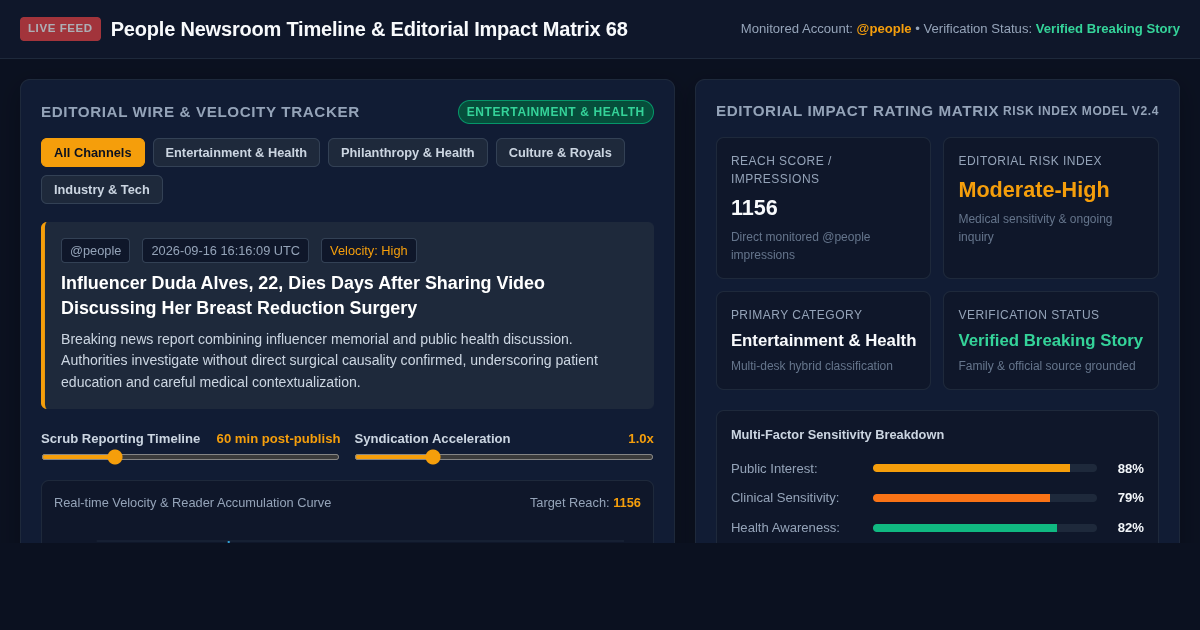
Task: Select the Industry & Tech channel tab
Action: (x=102, y=189)
